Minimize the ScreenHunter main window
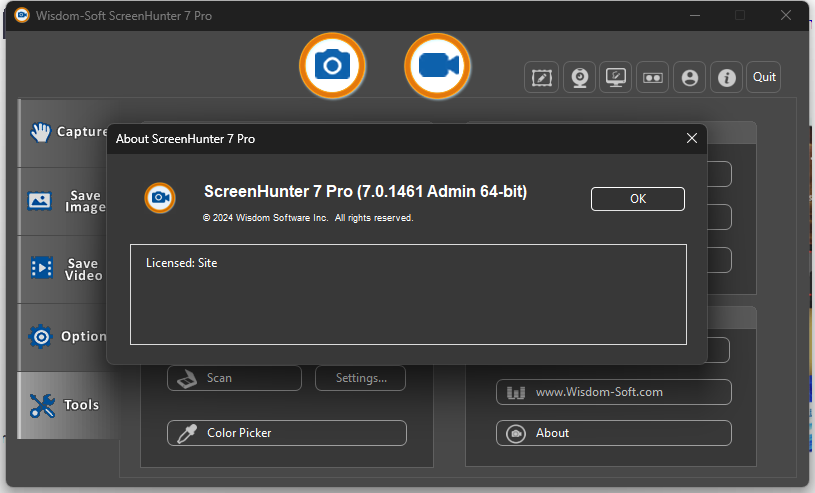815x493 pixels. click(x=694, y=15)
